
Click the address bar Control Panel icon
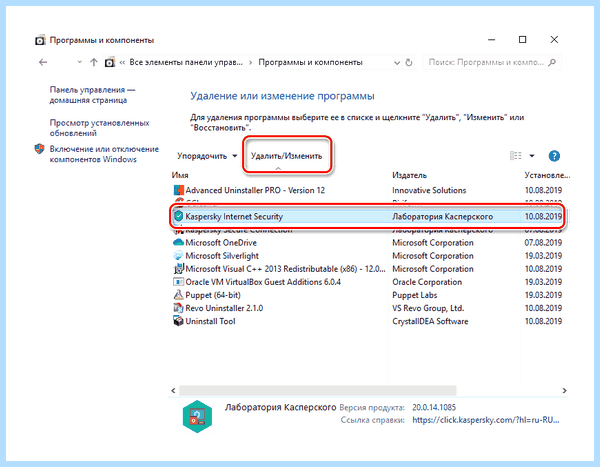[x=110, y=62]
